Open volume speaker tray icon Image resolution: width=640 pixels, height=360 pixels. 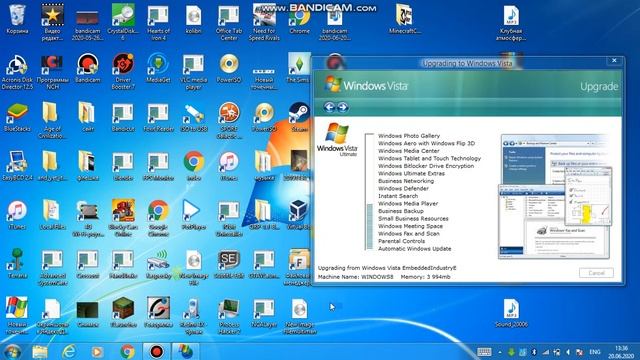tap(568, 352)
